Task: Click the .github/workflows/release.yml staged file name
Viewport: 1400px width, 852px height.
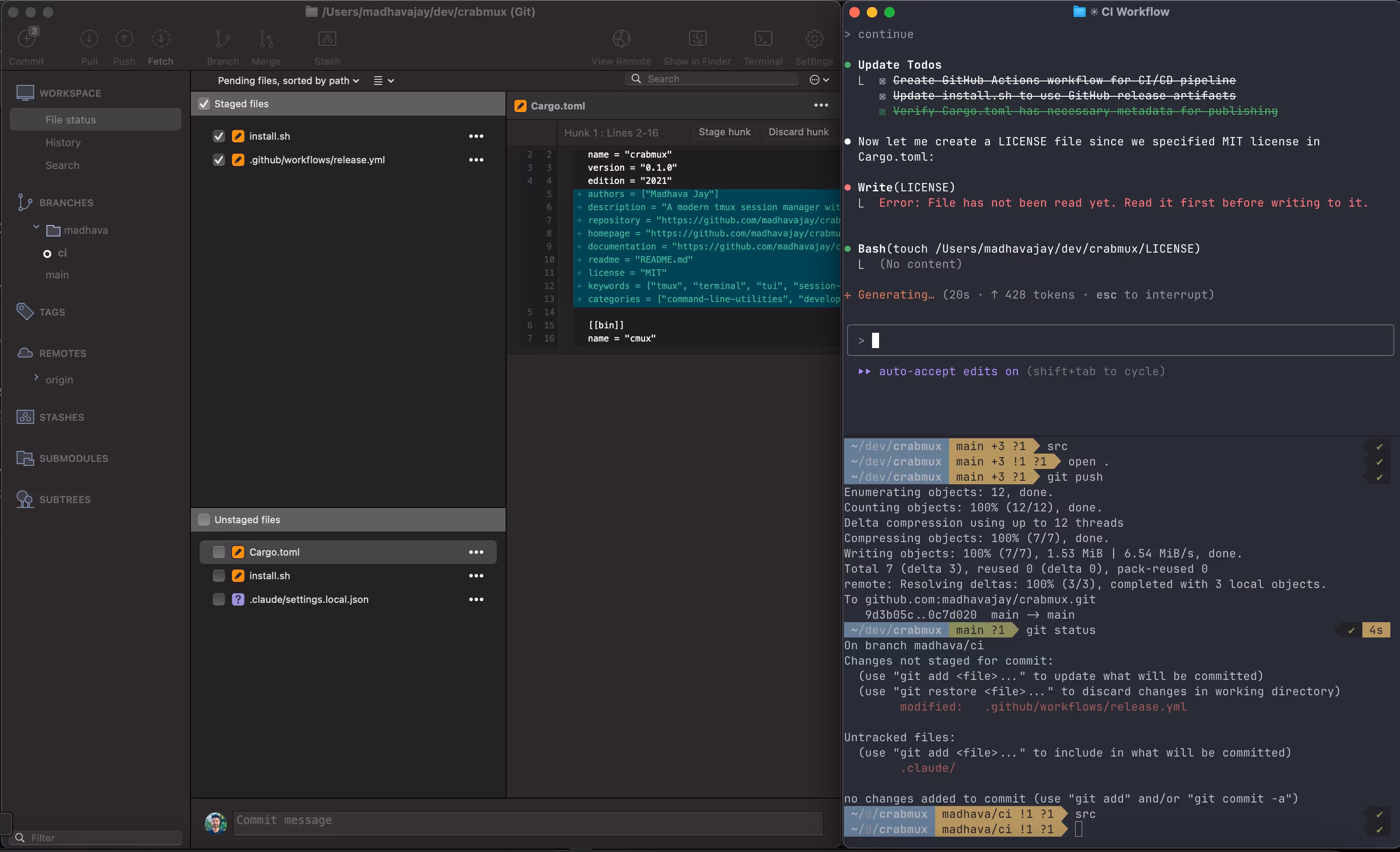Action: 317,160
